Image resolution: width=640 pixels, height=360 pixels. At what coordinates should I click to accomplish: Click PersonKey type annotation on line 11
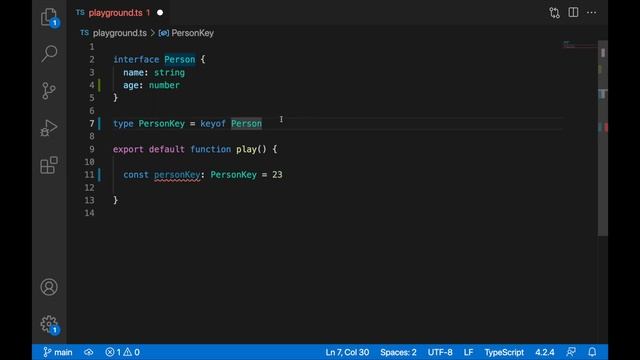[x=233, y=175]
